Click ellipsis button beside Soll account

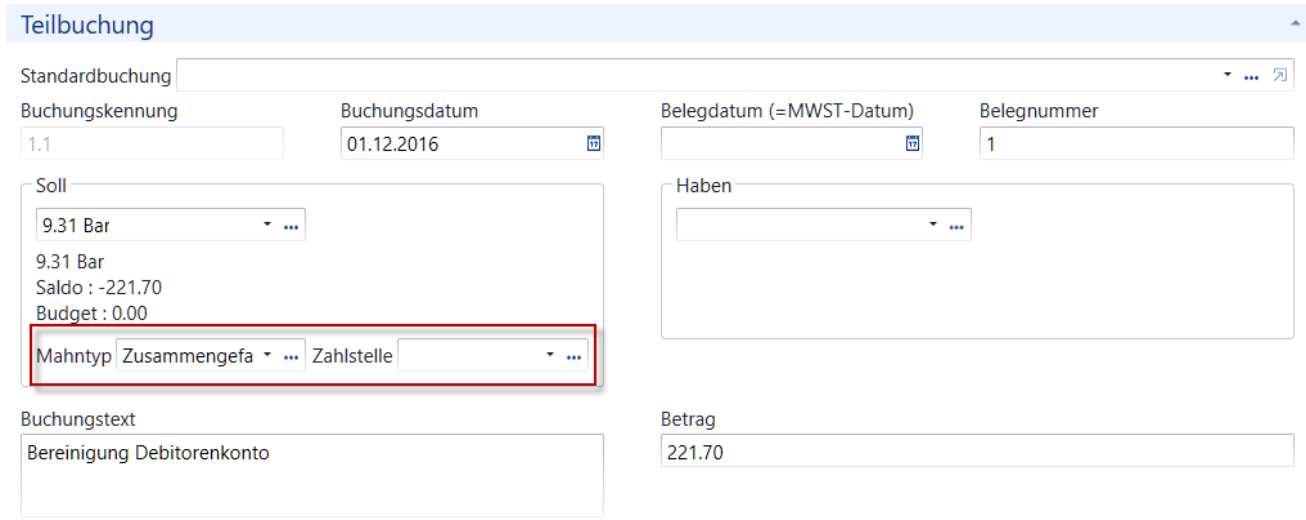pyautogui.click(x=292, y=226)
